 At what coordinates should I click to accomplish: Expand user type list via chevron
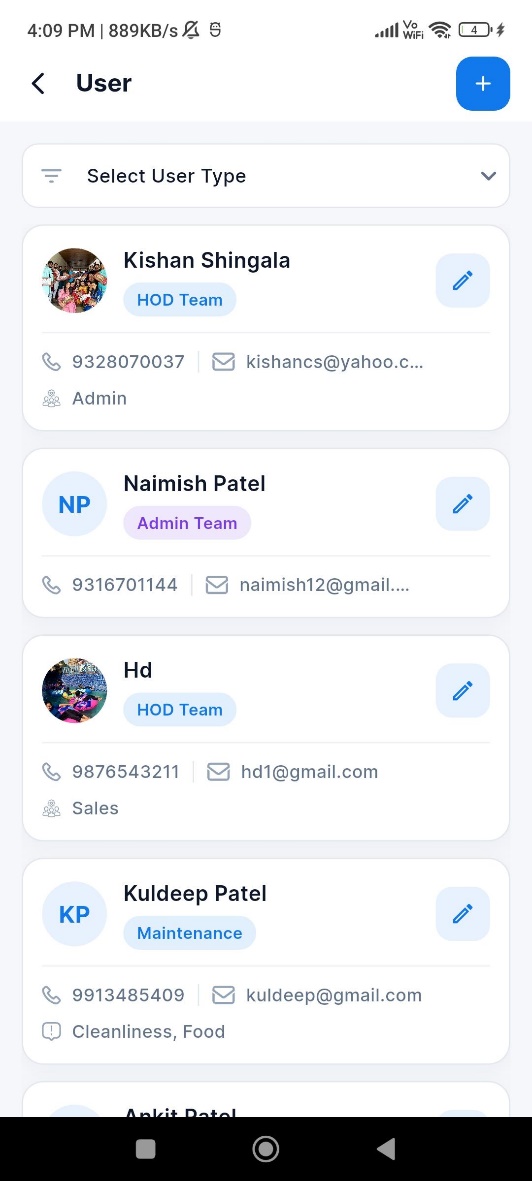[488, 176]
